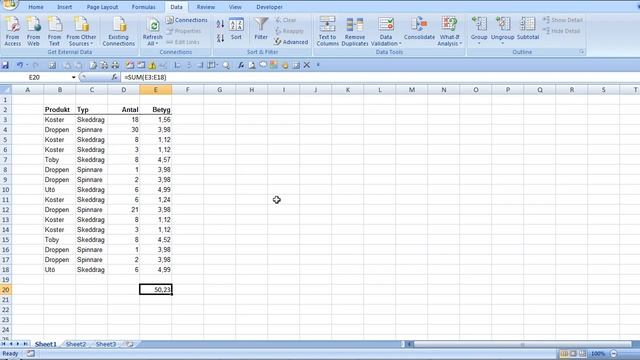
Task: Click the Clear filter button
Action: tap(286, 20)
